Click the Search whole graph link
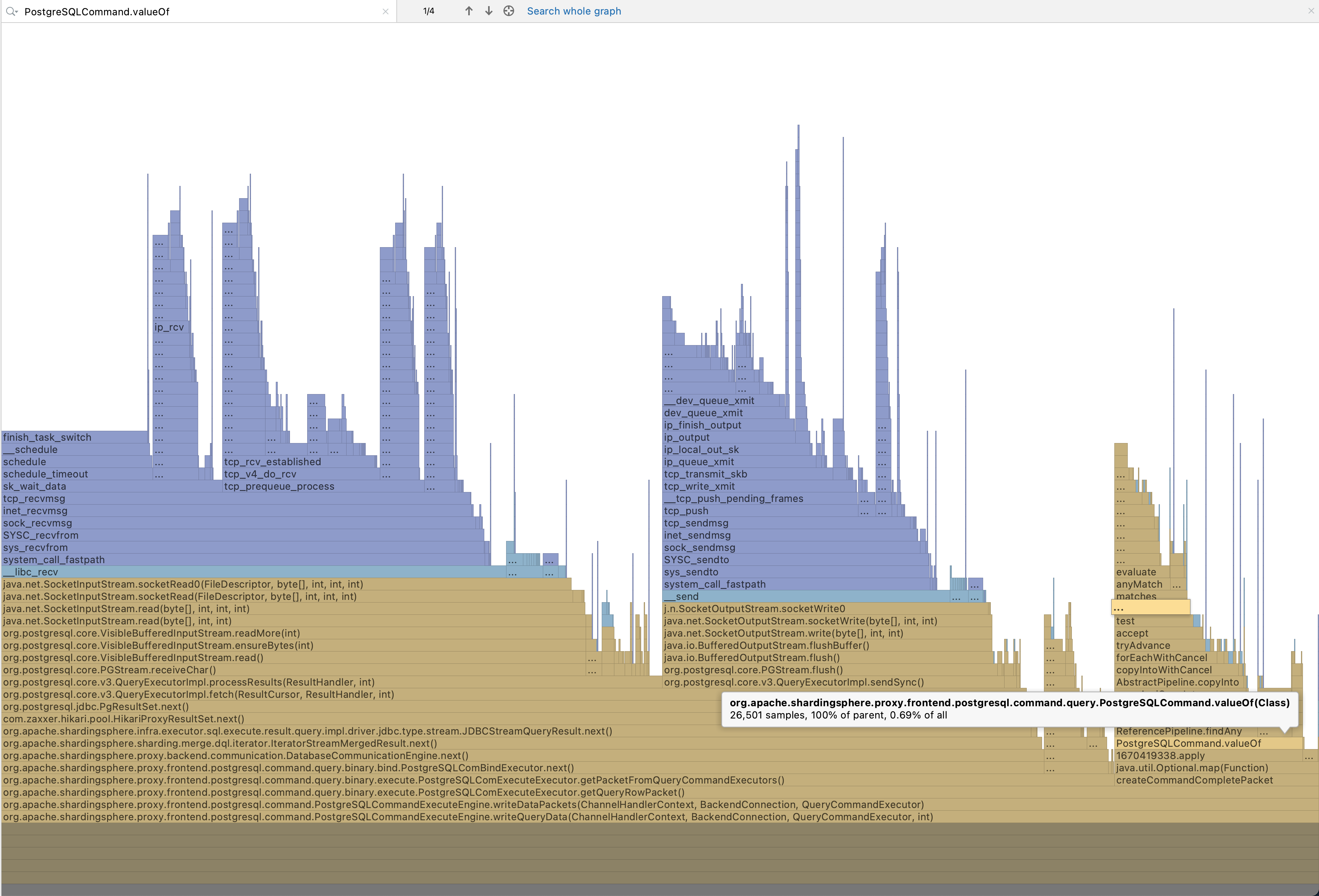Viewport: 1319px width, 896px height. 574,11
